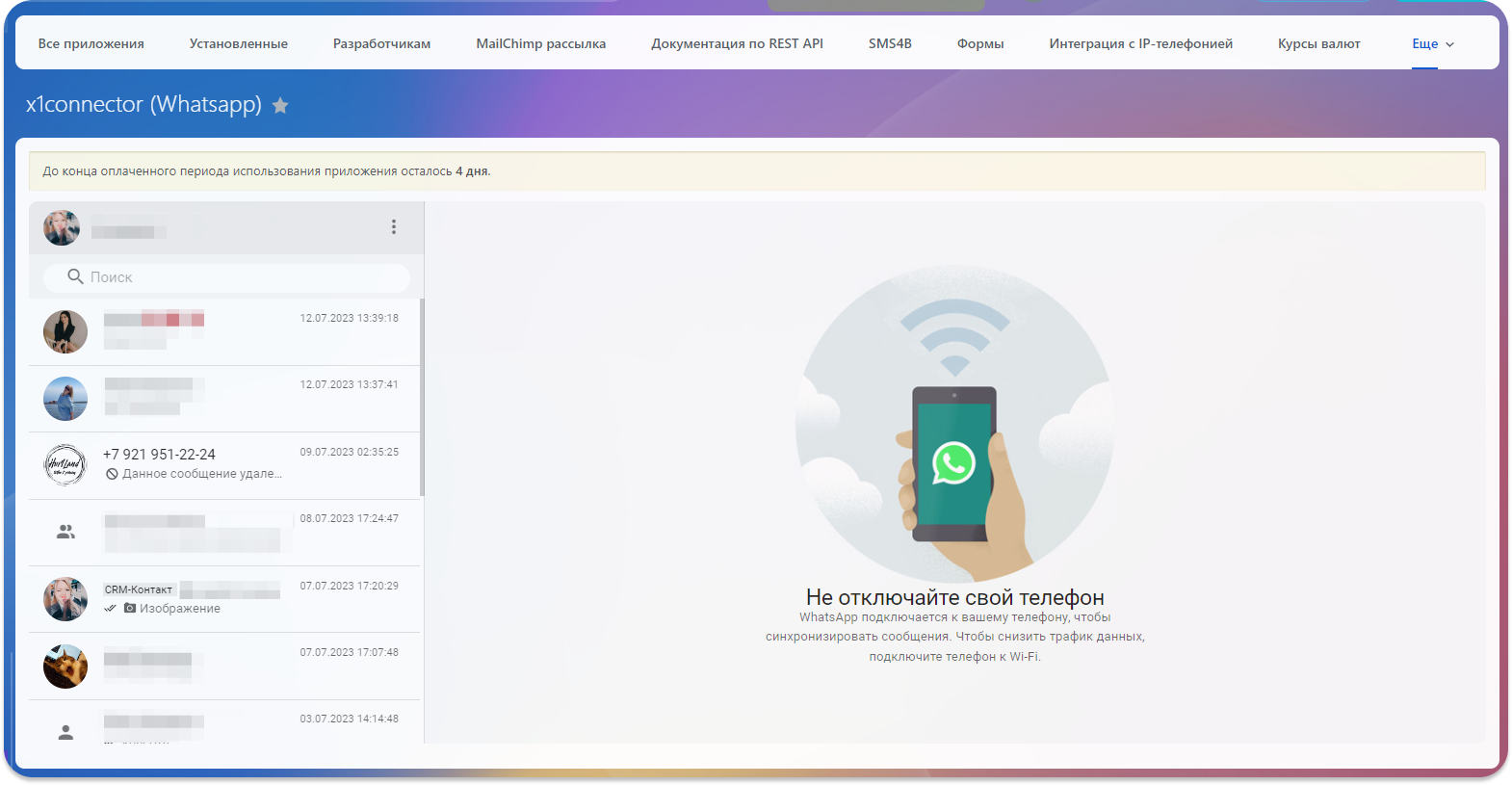This screenshot has height=785, width=1512.
Task: Add x1connector app to favorites star
Action: coord(280,105)
